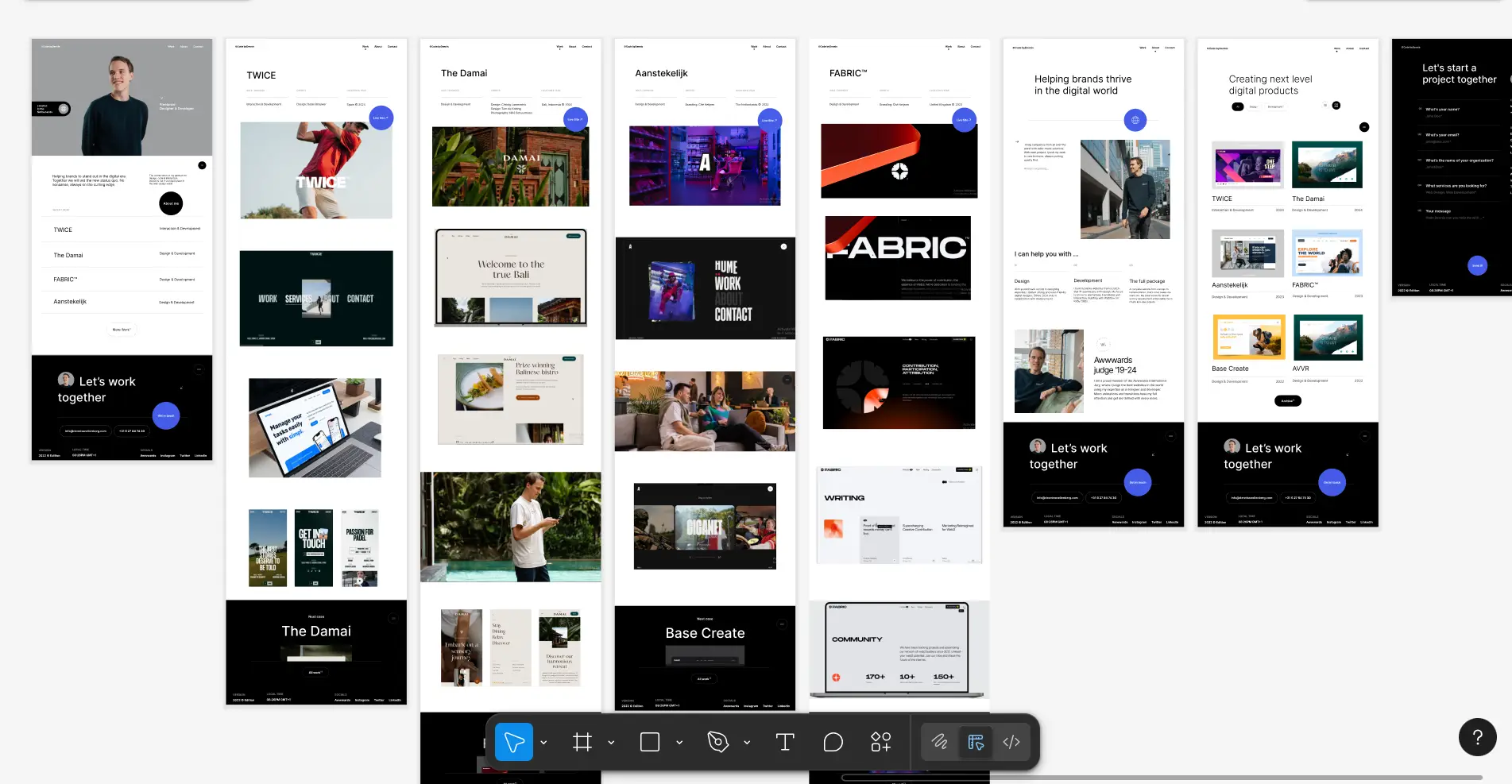Toggle Dev Mode code view

click(1011, 742)
